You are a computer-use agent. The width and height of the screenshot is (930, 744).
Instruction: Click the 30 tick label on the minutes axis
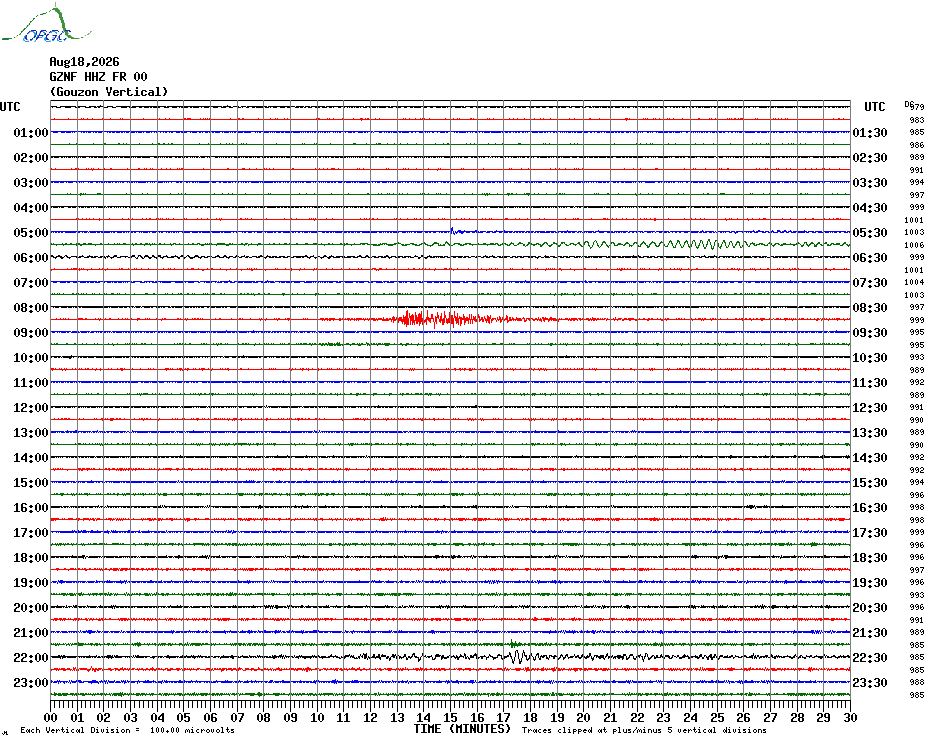(x=851, y=718)
